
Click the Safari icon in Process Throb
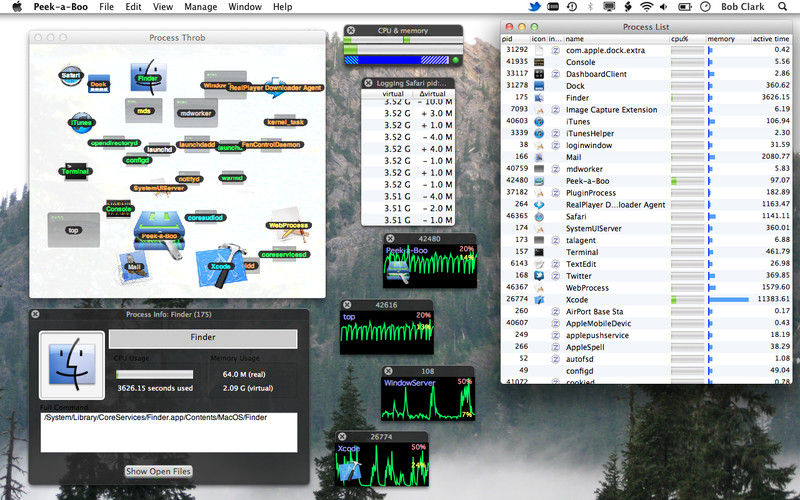click(x=70, y=76)
